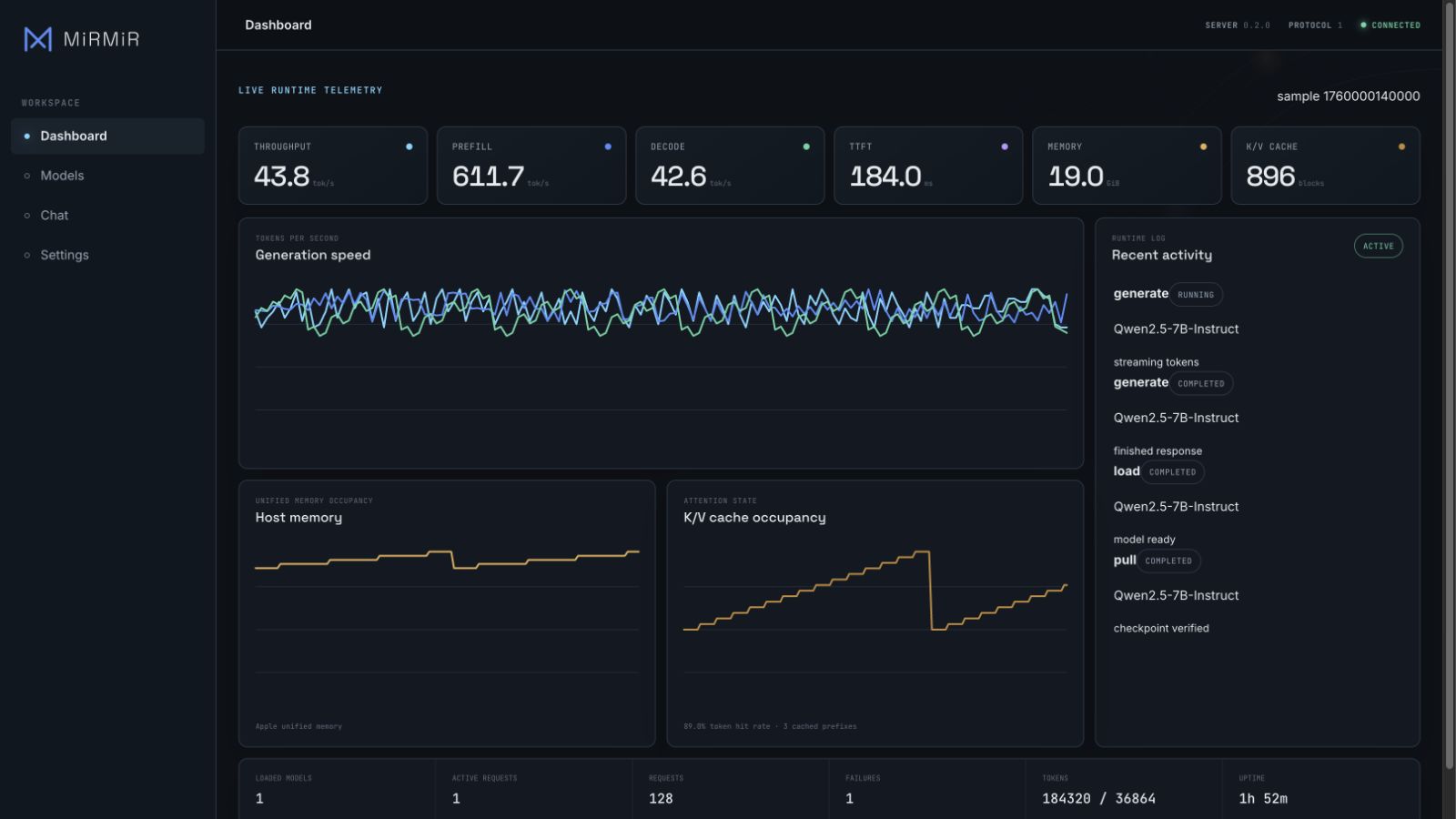Click the blue dot on Throughput card
1456x819 pixels.
tap(409, 147)
